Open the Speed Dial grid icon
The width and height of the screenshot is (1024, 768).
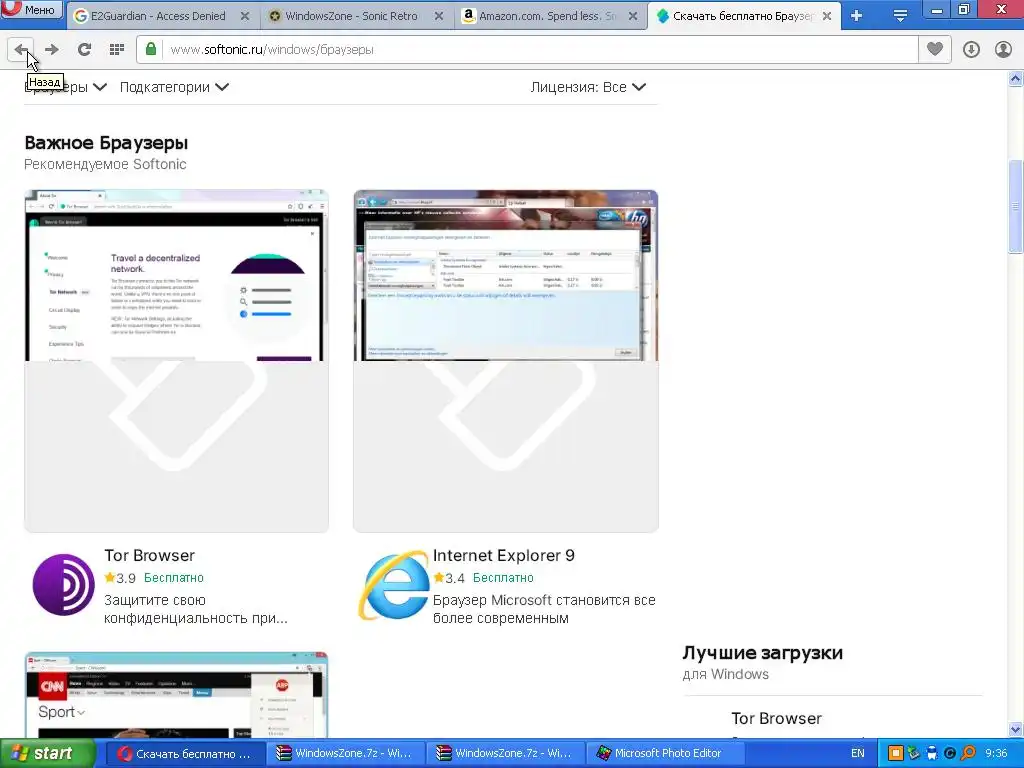117,50
